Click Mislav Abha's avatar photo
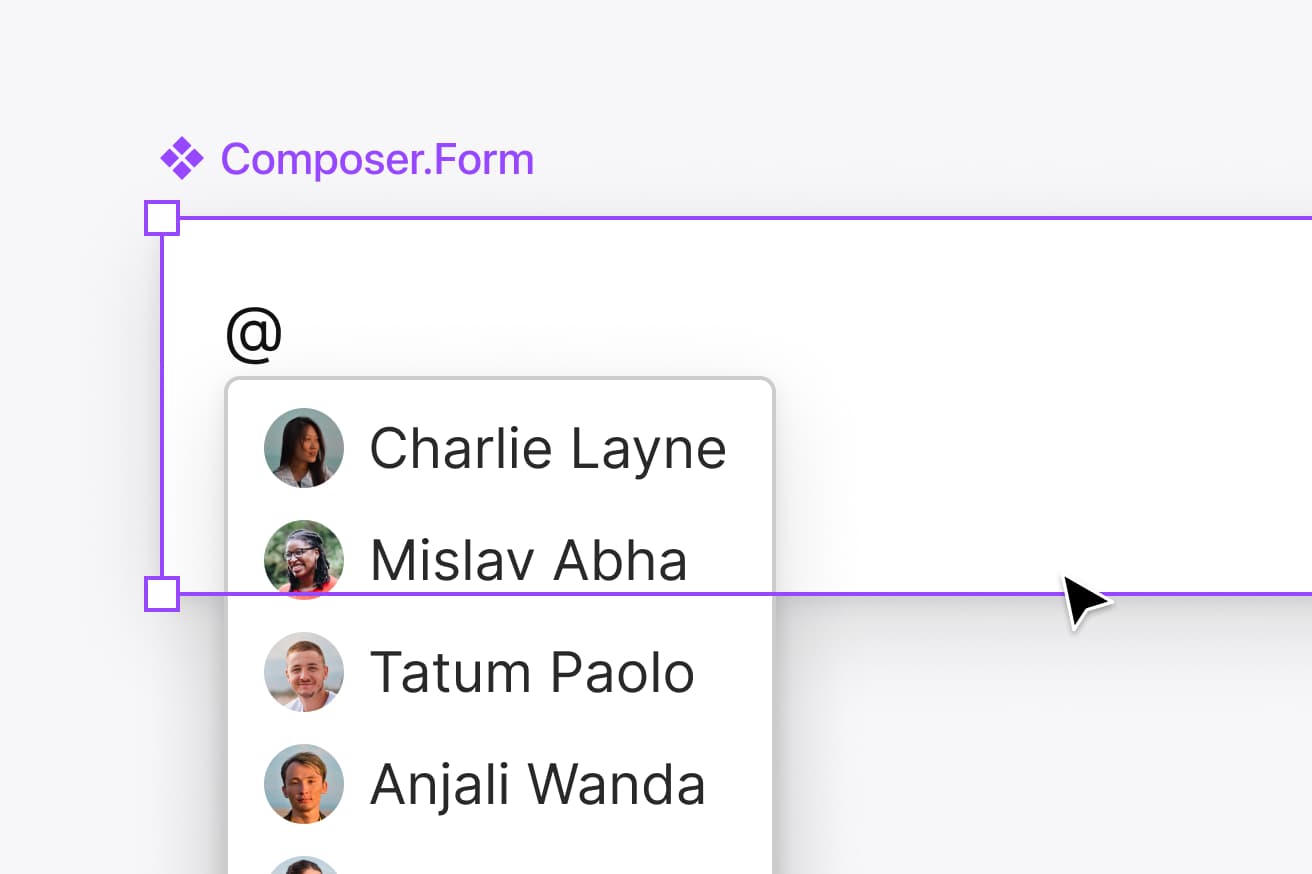The image size is (1312, 874). click(x=304, y=559)
